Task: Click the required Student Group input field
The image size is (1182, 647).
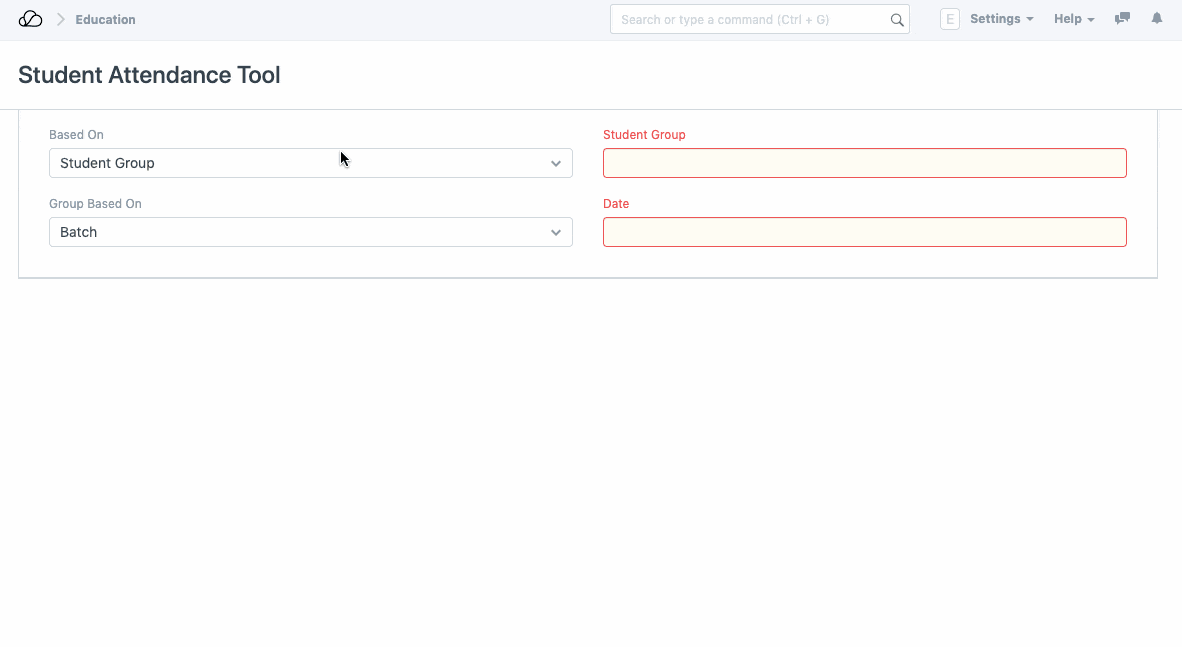Action: coord(864,163)
